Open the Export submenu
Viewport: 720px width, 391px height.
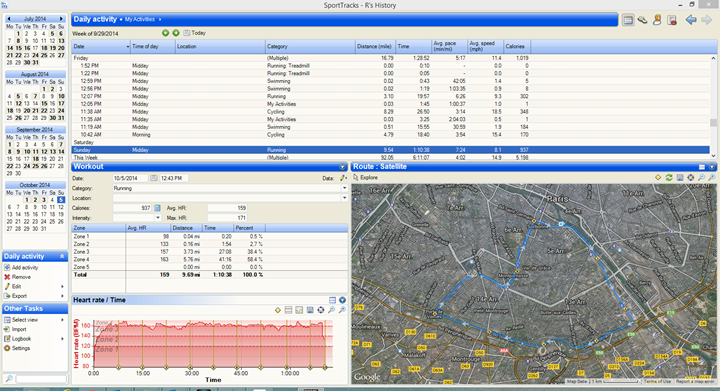coord(34,296)
